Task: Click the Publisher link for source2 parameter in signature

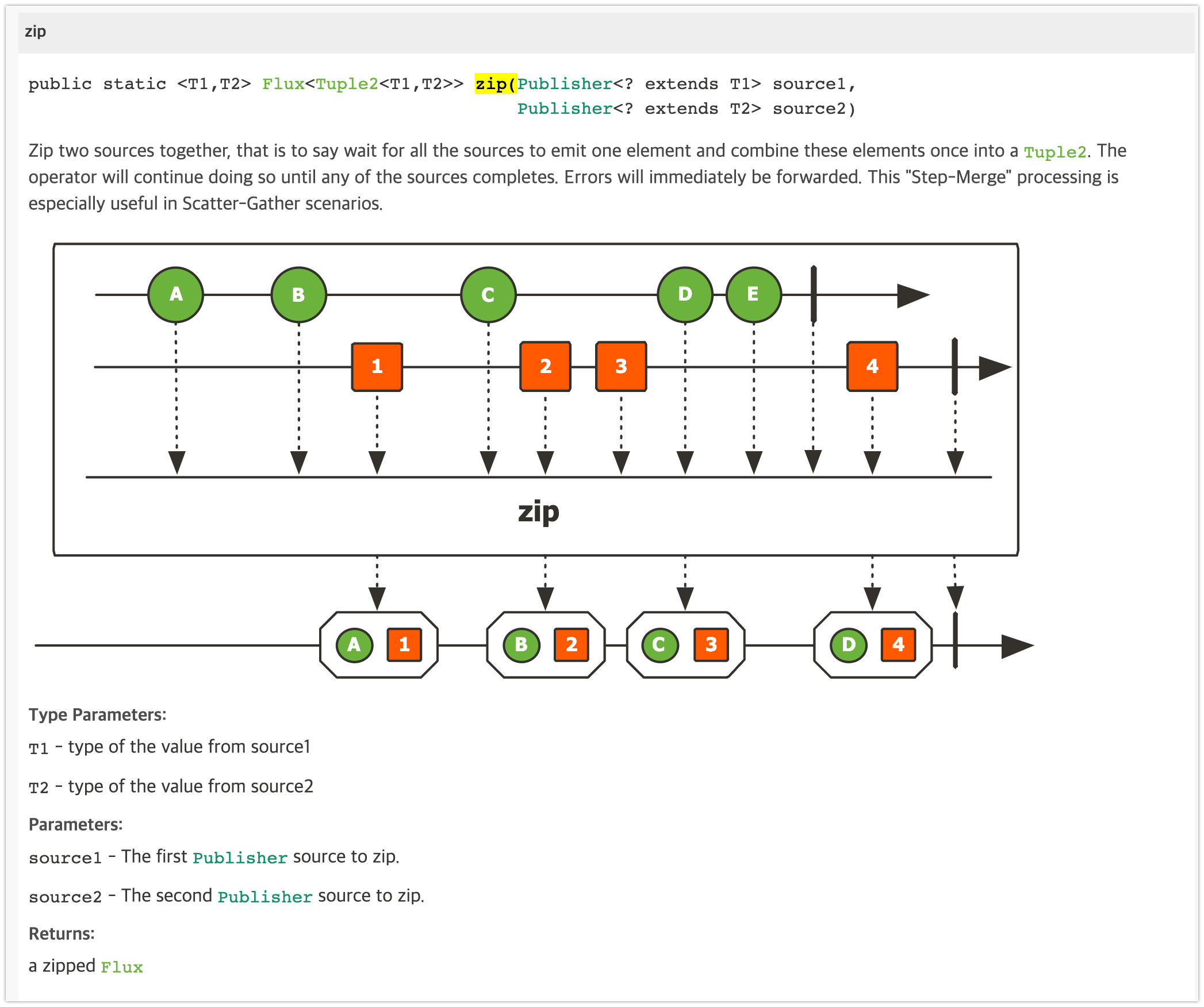Action: (x=565, y=109)
